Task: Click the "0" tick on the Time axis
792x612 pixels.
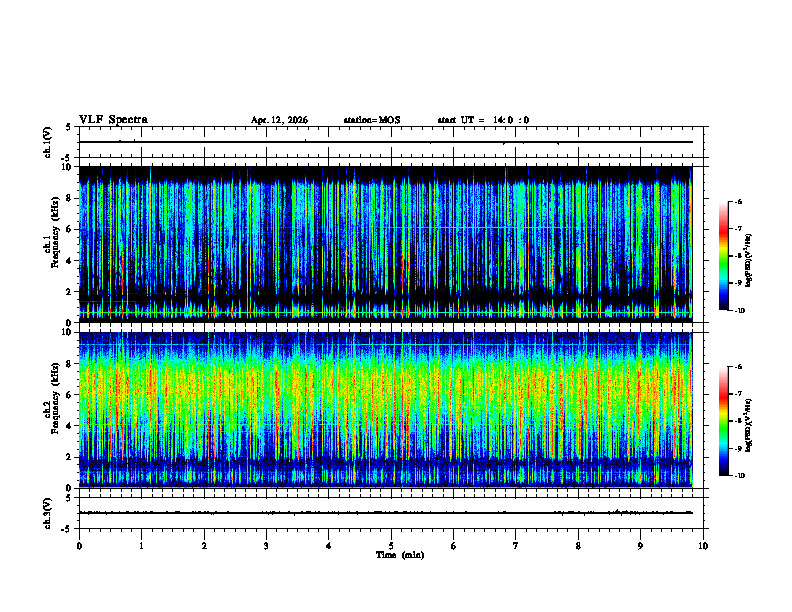Action: [79, 546]
